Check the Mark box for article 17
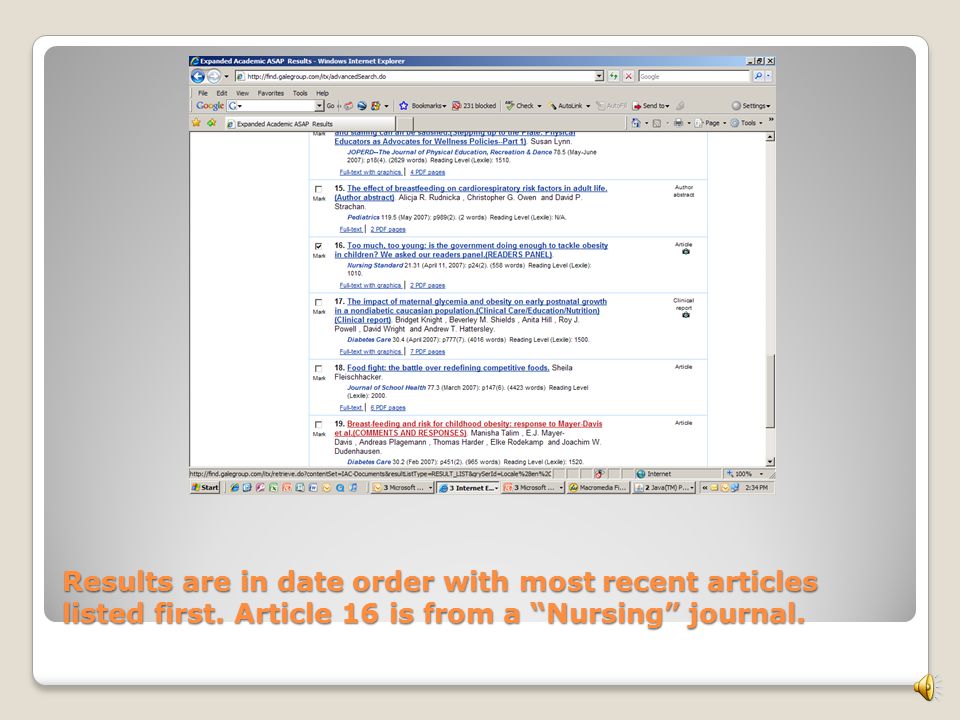960x720 pixels. click(x=318, y=303)
